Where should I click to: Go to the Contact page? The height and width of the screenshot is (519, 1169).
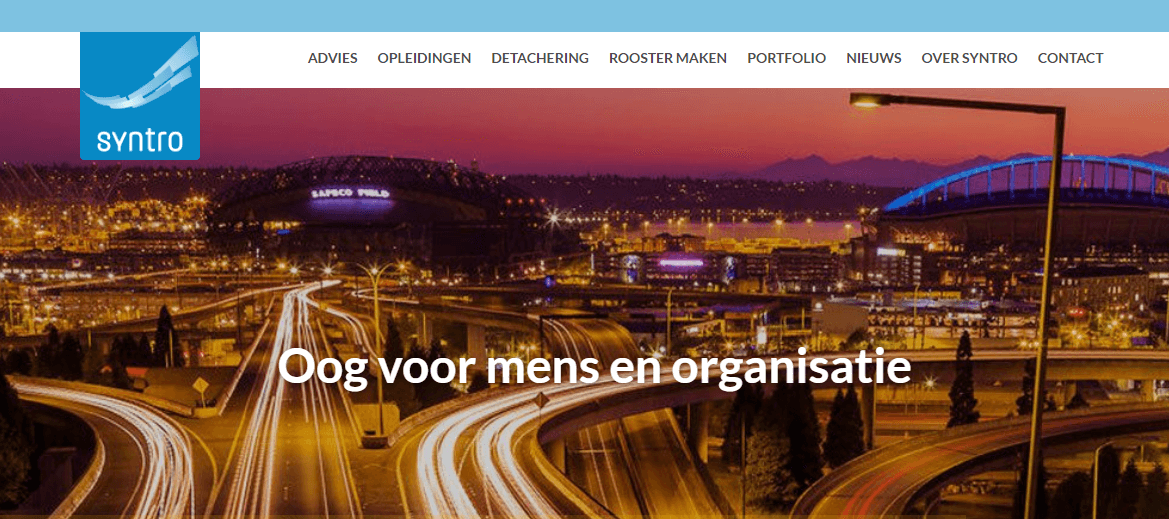pos(1071,58)
